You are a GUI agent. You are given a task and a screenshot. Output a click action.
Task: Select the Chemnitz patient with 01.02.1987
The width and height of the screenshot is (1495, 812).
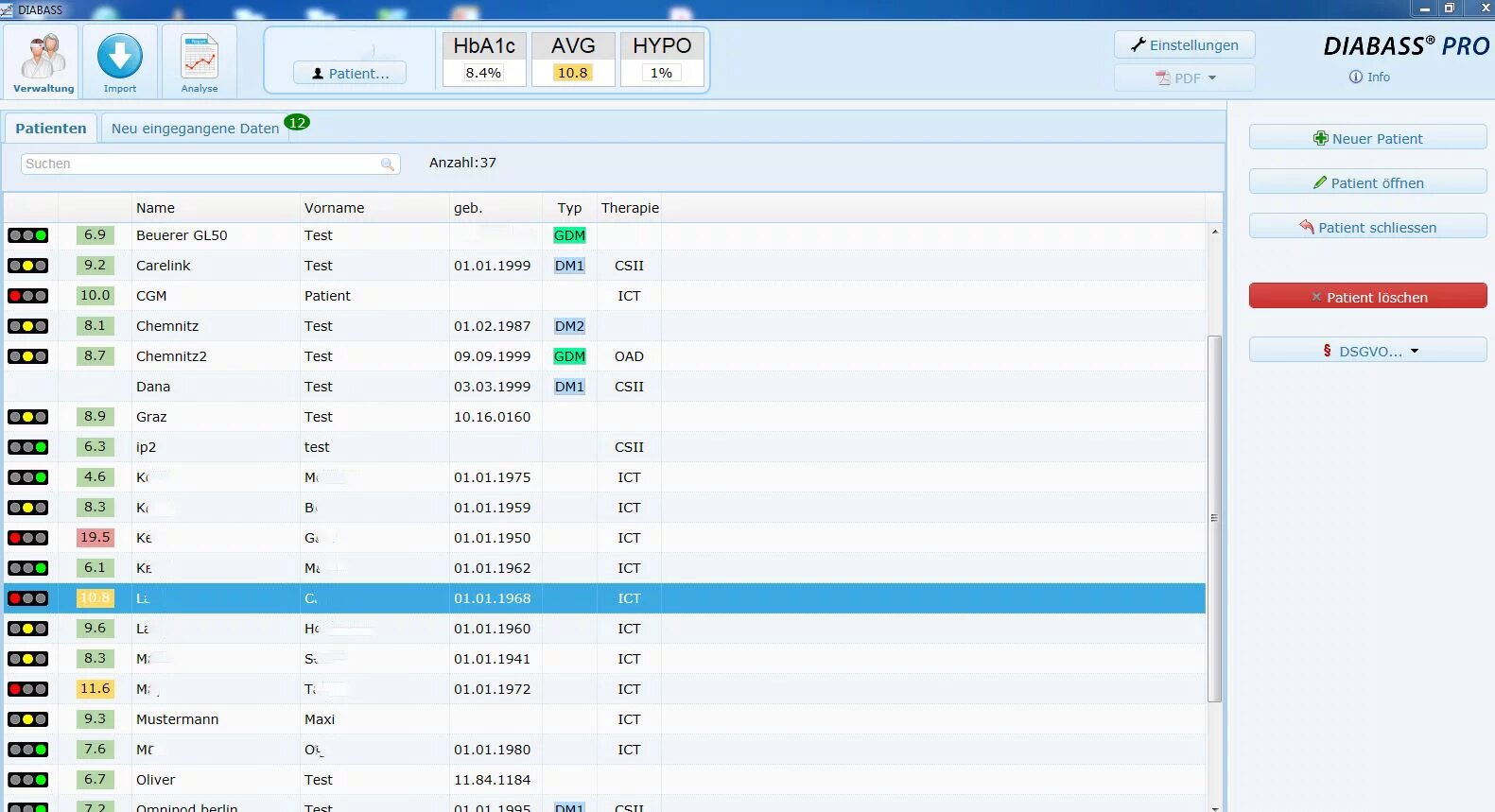point(167,326)
